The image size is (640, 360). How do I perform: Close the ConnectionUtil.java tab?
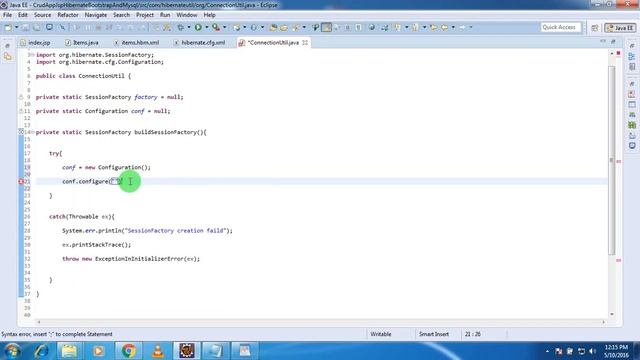tap(305, 42)
